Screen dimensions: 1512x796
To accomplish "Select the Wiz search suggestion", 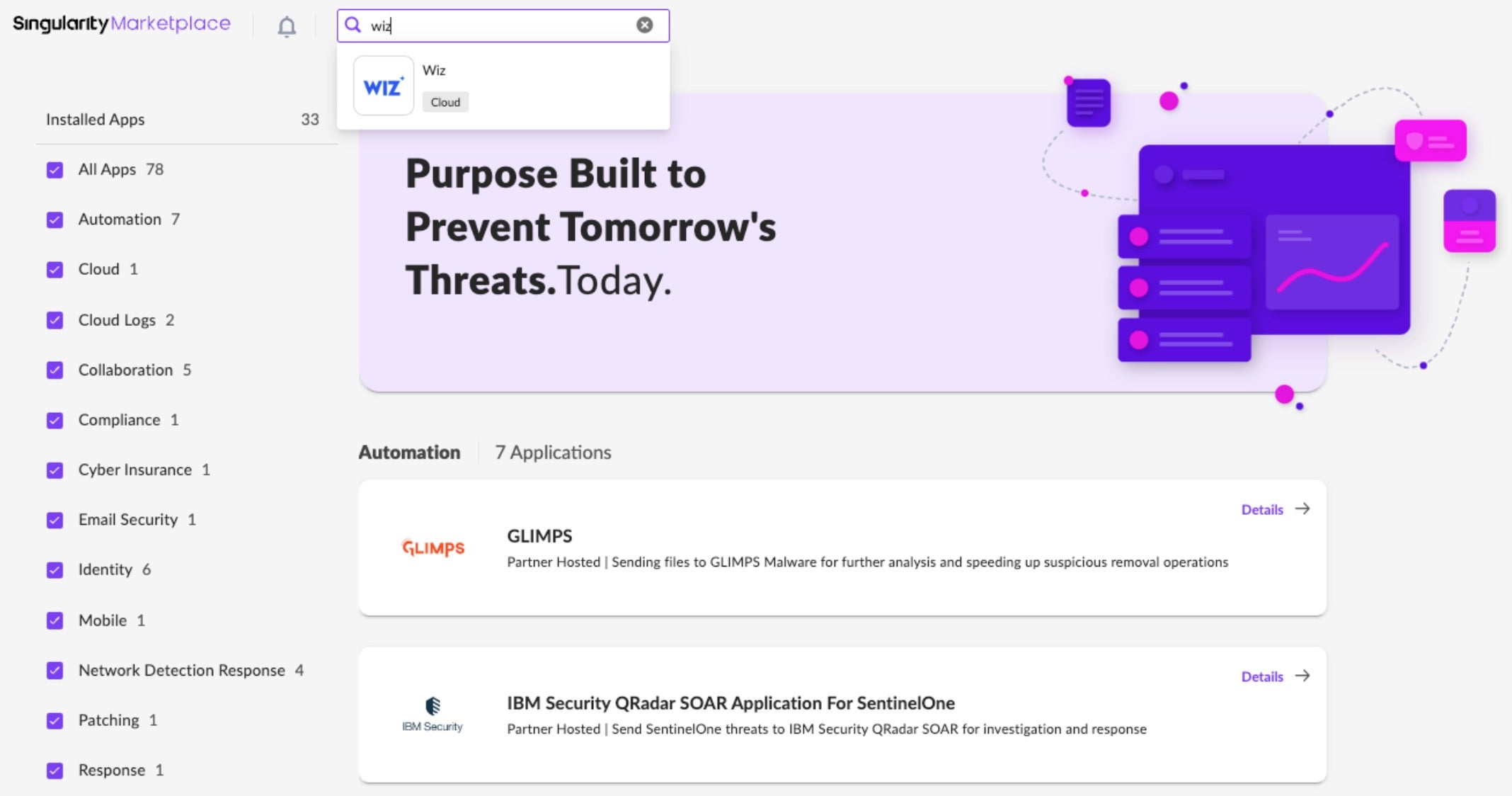I will pos(434,70).
